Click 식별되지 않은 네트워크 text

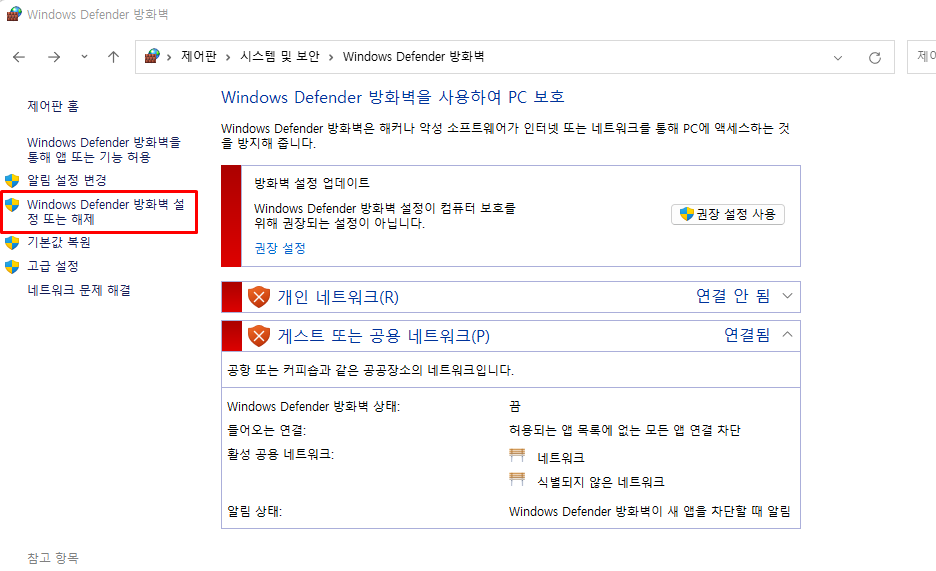pyautogui.click(x=601, y=482)
